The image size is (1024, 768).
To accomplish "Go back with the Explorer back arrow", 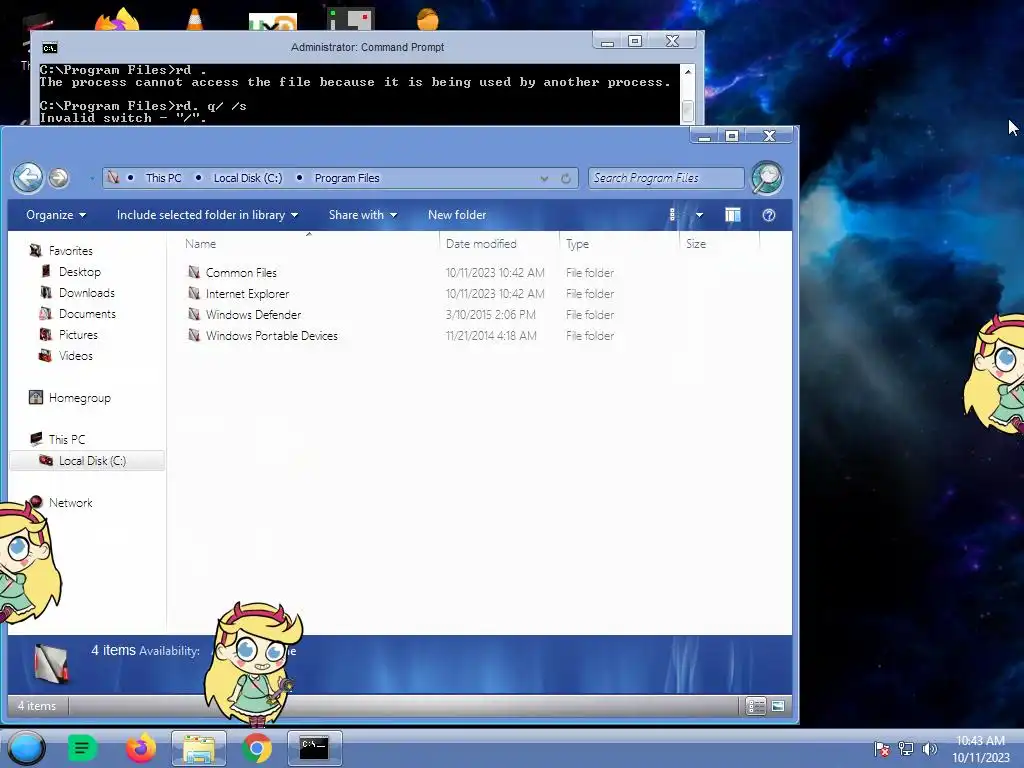I will tap(28, 178).
